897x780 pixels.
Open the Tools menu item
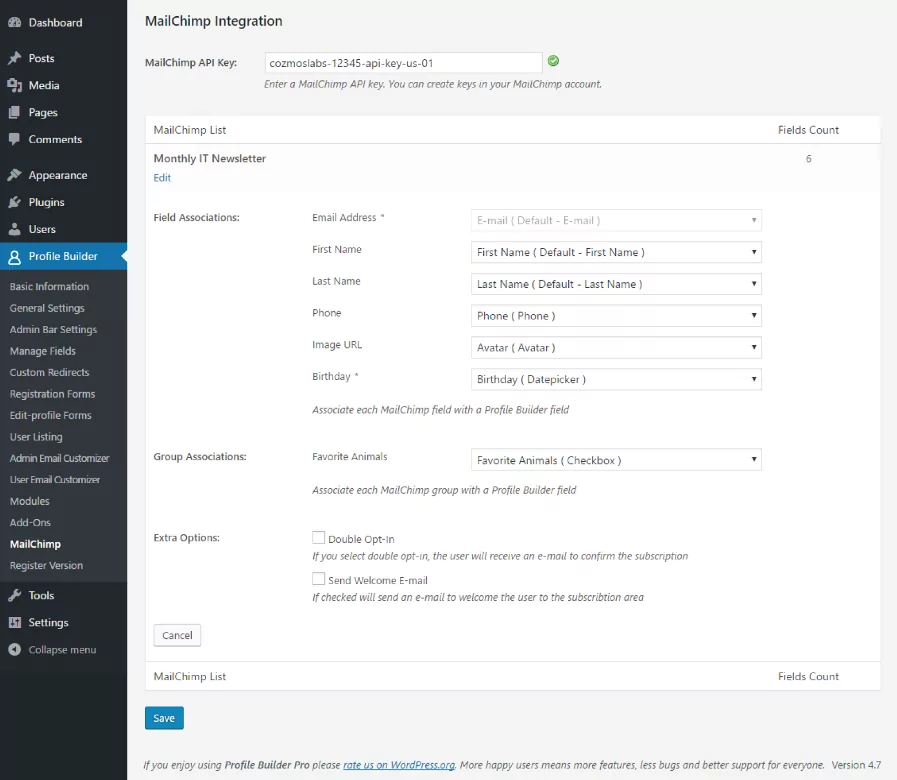(x=63, y=595)
